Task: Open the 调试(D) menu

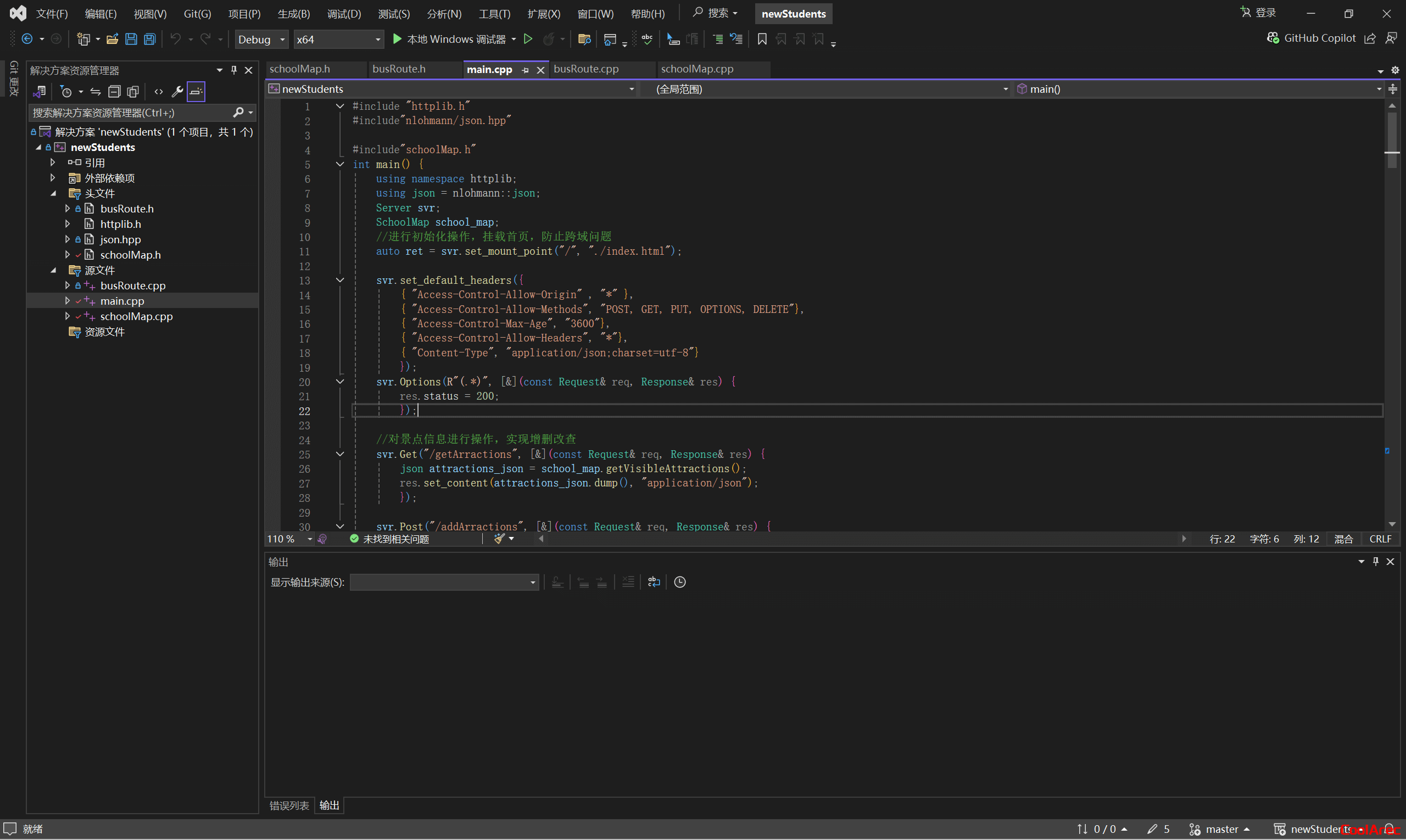Action: coord(344,14)
